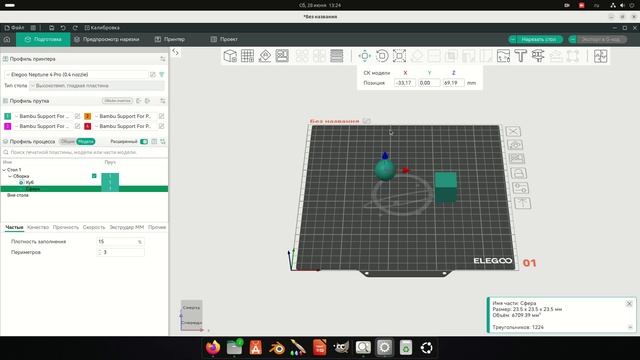Switch to the Проект tab
The height and width of the screenshot is (360, 640).
224,39
